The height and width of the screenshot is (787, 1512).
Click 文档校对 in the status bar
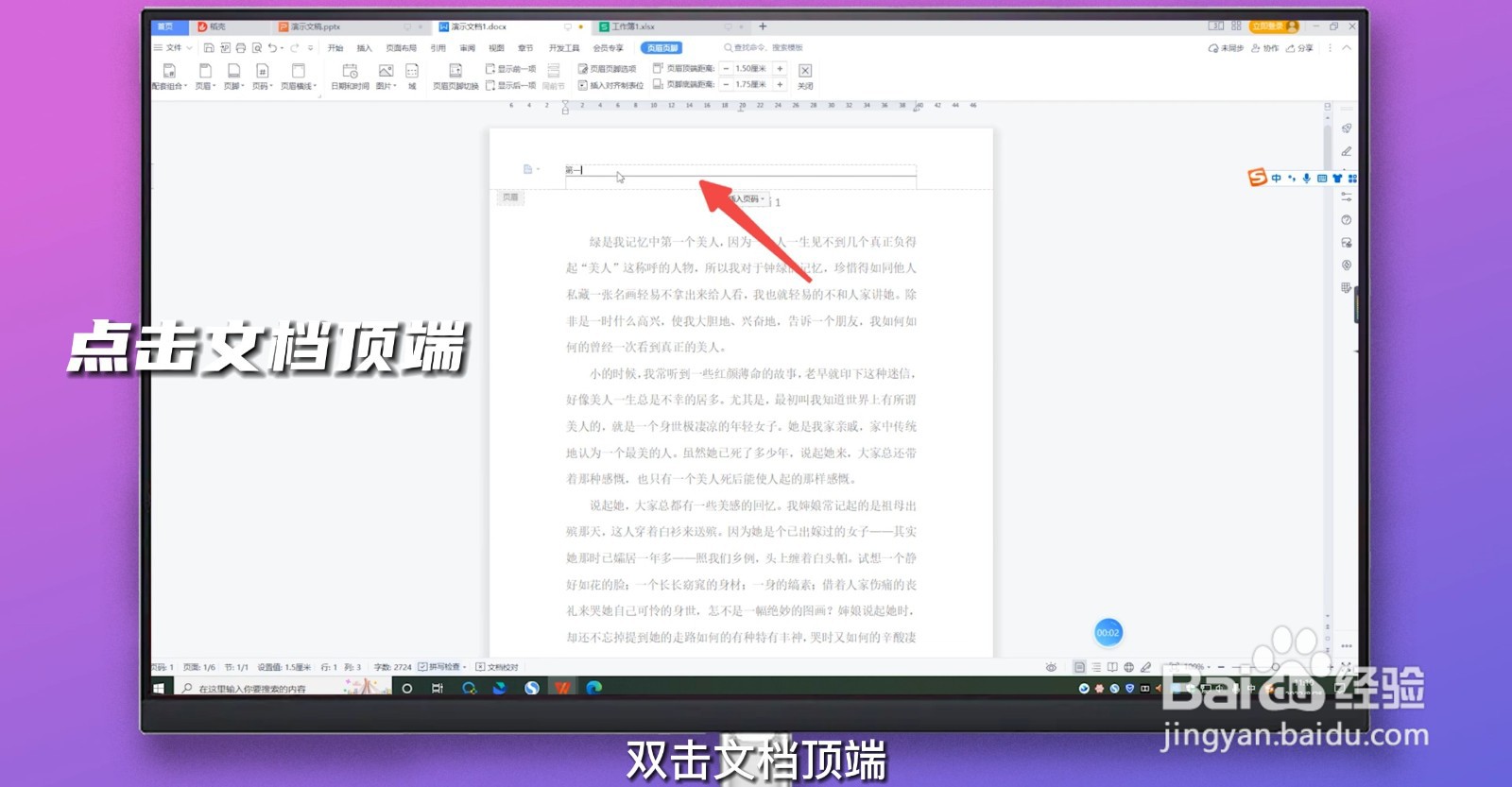pyautogui.click(x=498, y=667)
